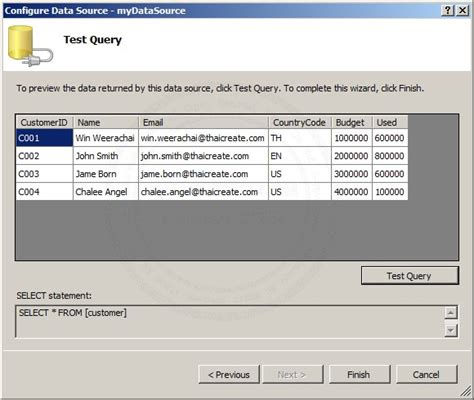Image resolution: width=474 pixels, height=400 pixels.
Task: Click the John Smith name cell
Action: (x=106, y=156)
